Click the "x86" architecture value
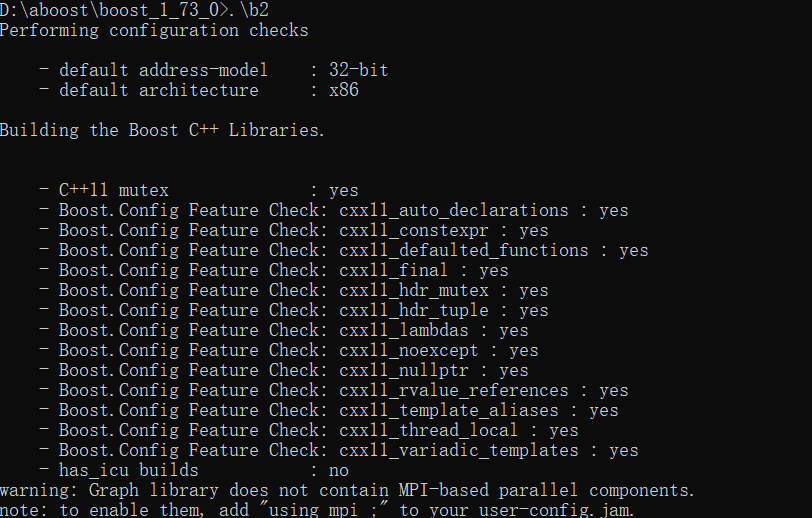812x518 pixels. click(x=343, y=90)
